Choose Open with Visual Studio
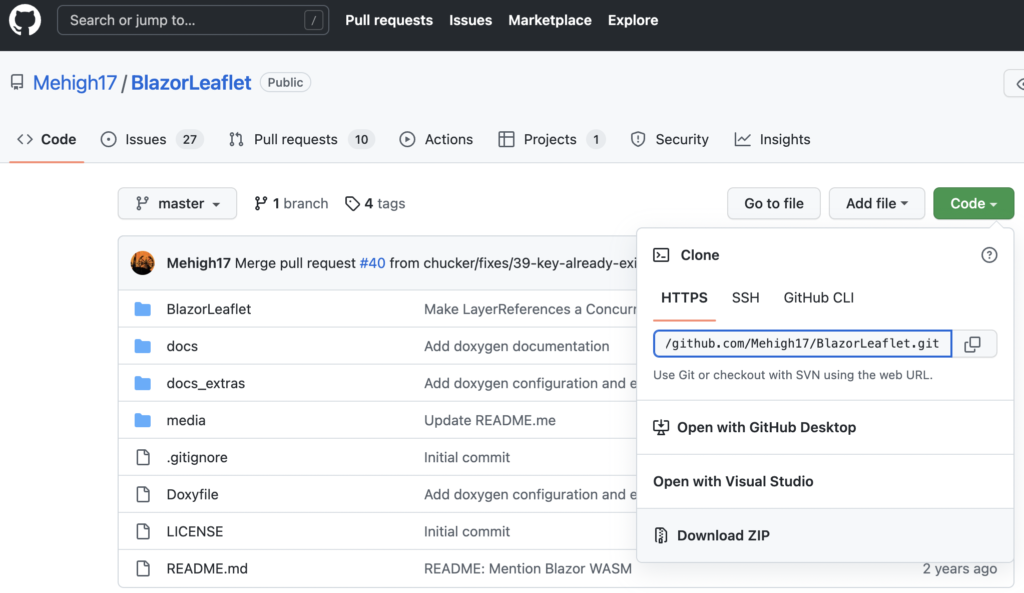The width and height of the screenshot is (1024, 593). click(733, 482)
